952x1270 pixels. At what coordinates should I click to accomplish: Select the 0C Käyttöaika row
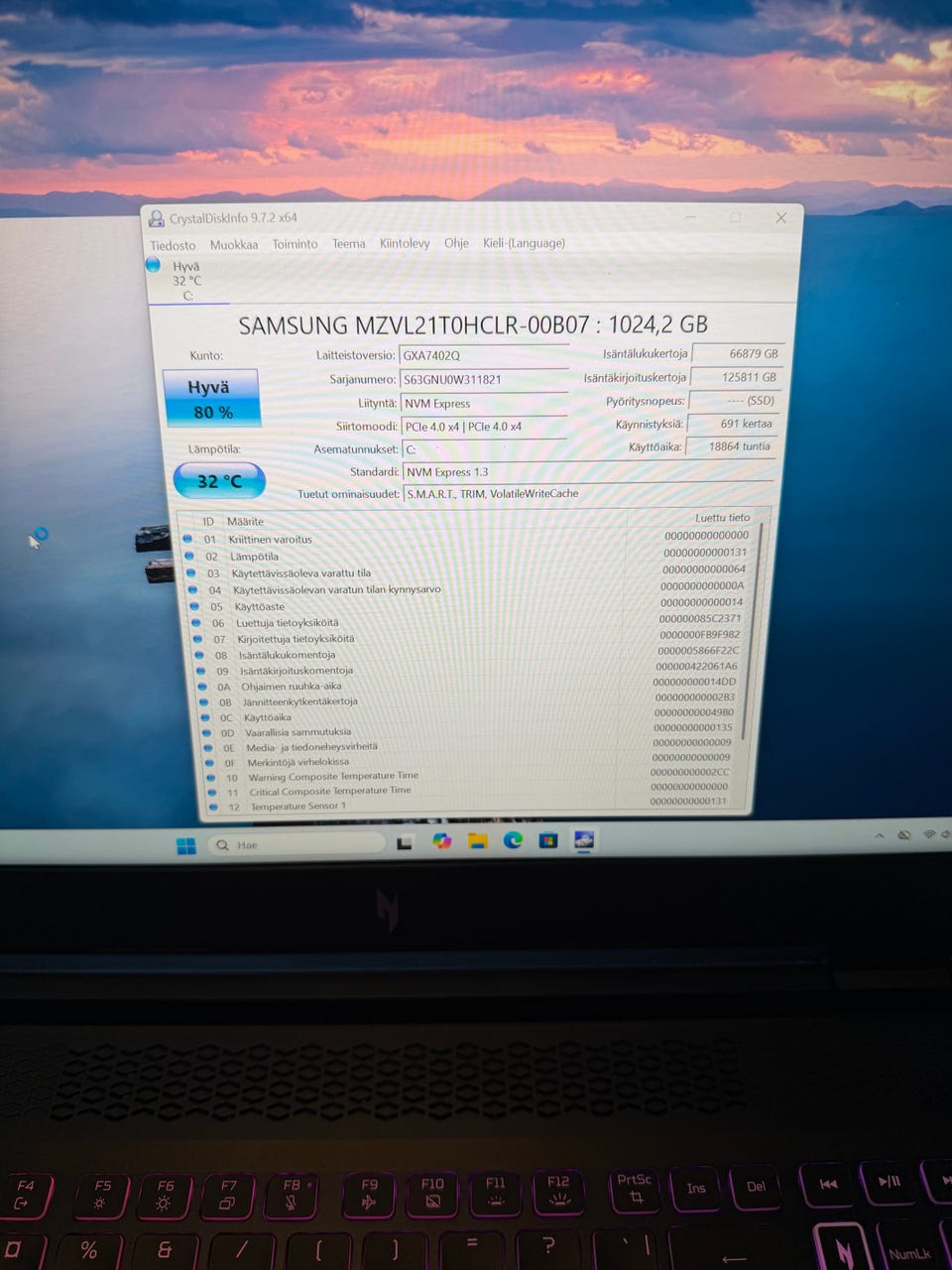pos(468,715)
